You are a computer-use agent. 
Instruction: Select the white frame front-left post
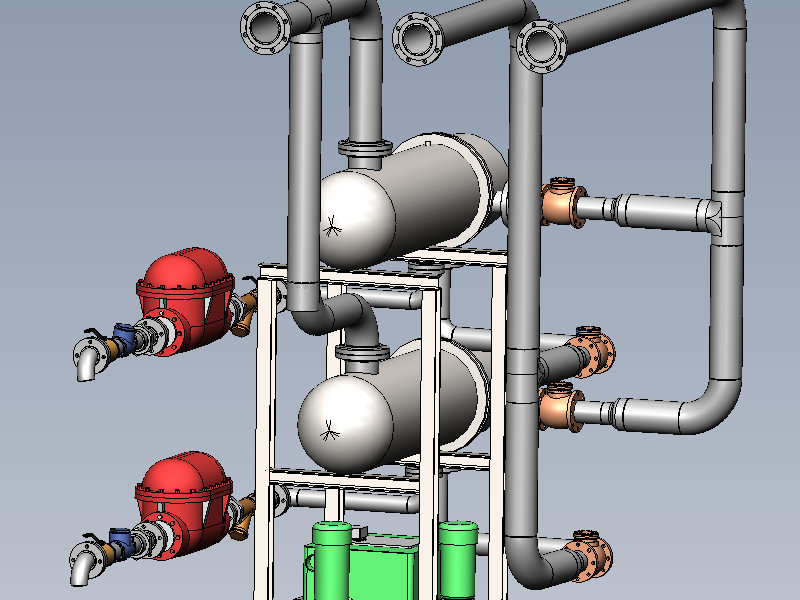(265, 439)
